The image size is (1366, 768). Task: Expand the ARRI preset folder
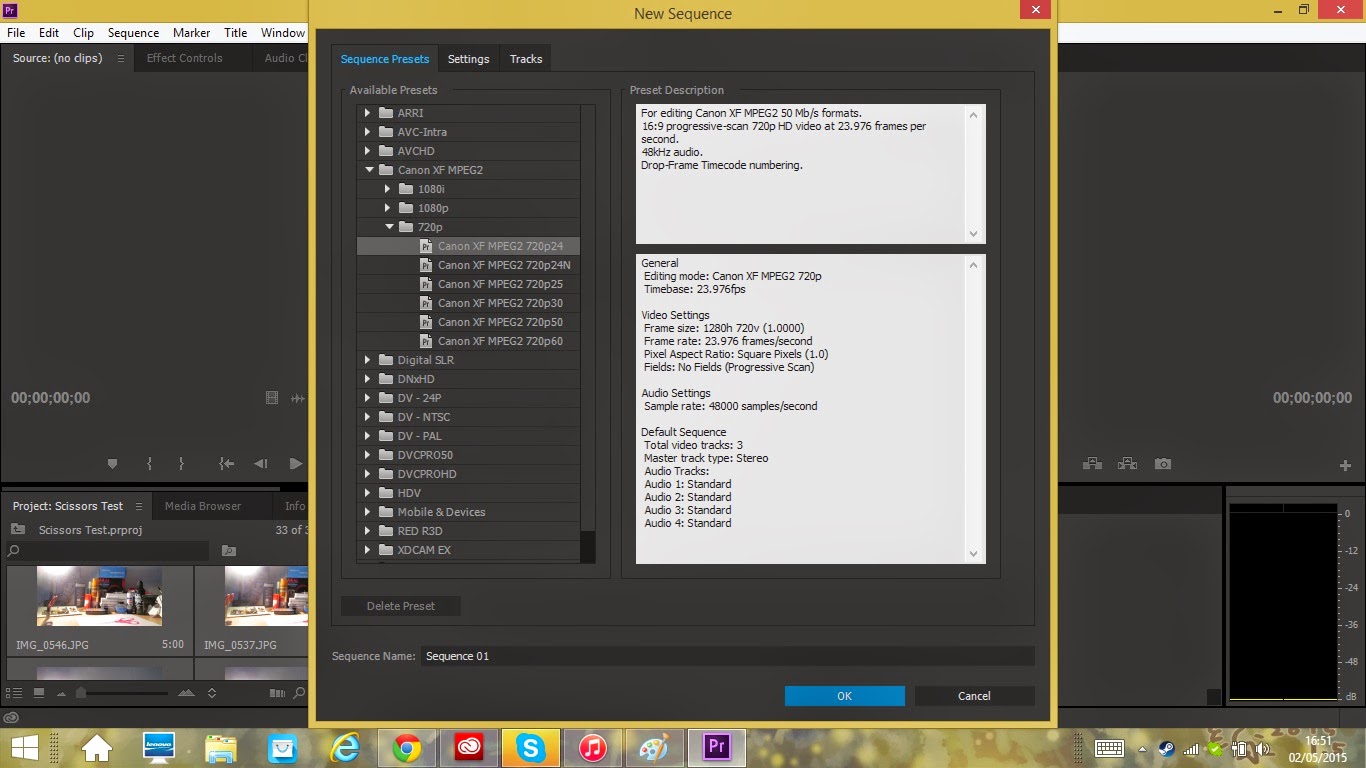pyautogui.click(x=367, y=113)
